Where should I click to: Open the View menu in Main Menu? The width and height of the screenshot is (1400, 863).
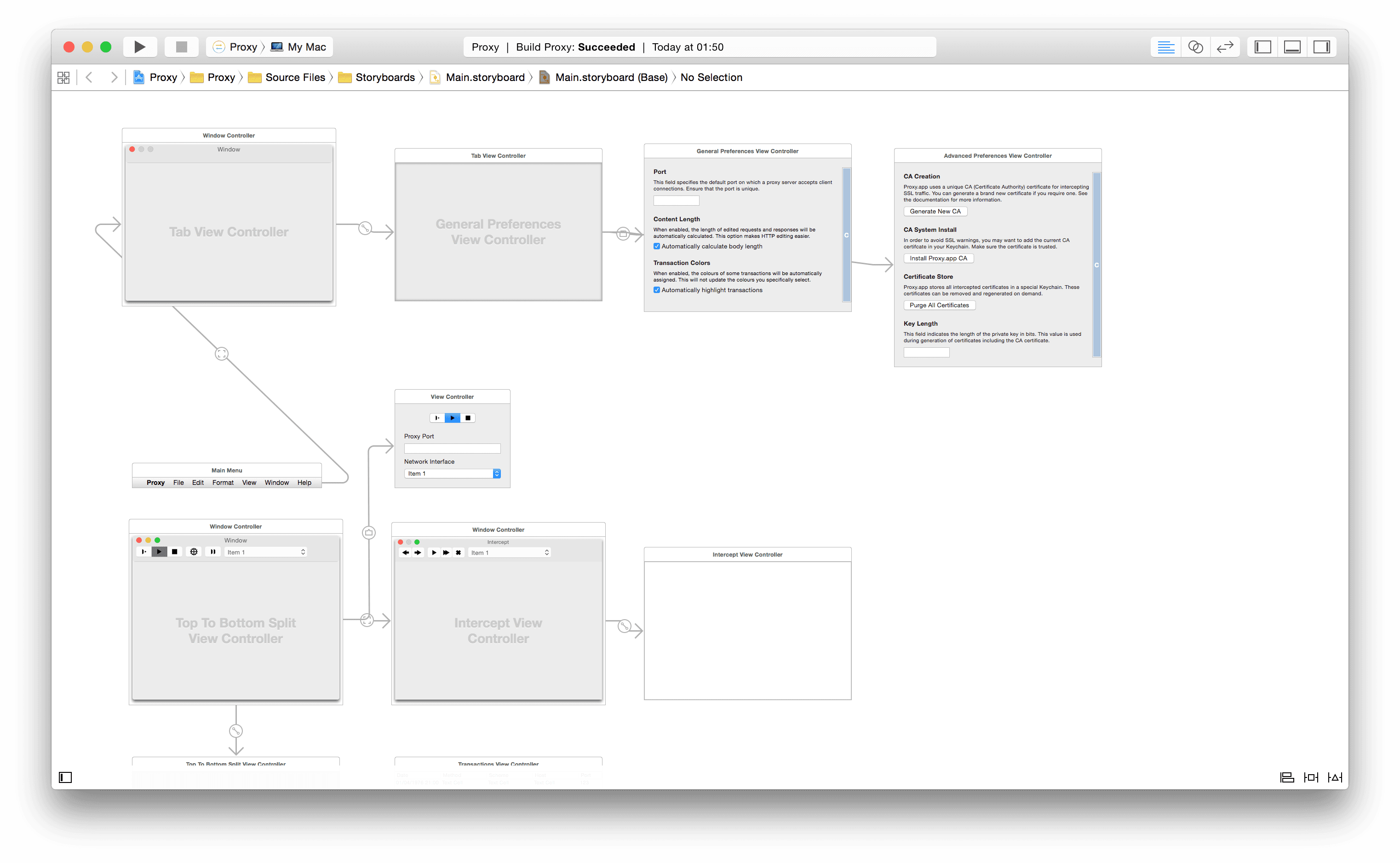[249, 483]
